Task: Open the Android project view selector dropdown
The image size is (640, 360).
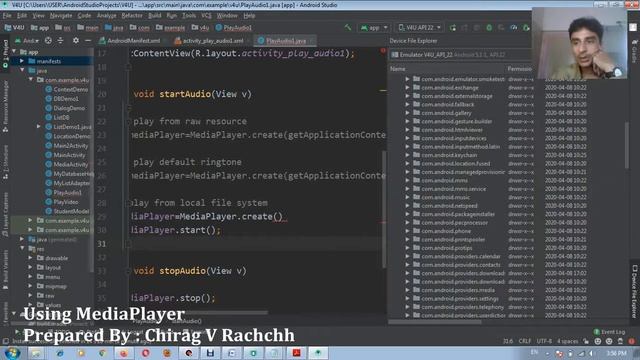Action: click(x=27, y=41)
